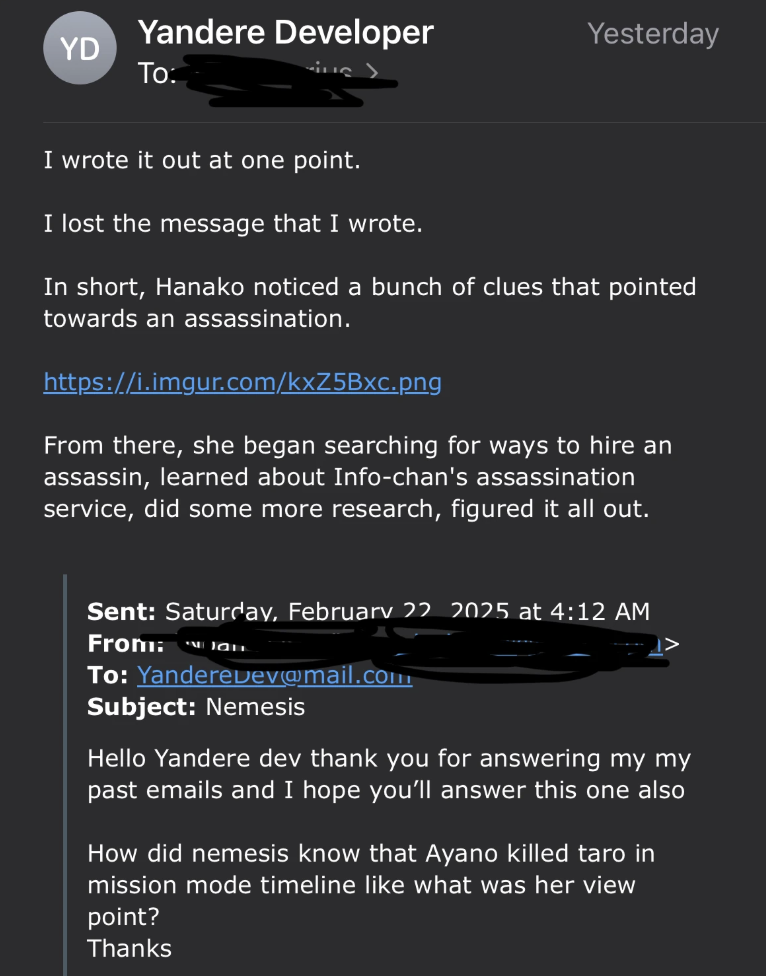Tap the Yesterday timestamp
The image size is (766, 976).
[653, 34]
